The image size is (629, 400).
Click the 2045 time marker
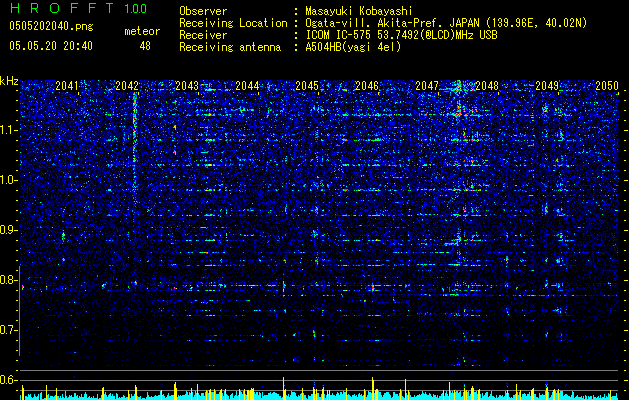tap(307, 86)
